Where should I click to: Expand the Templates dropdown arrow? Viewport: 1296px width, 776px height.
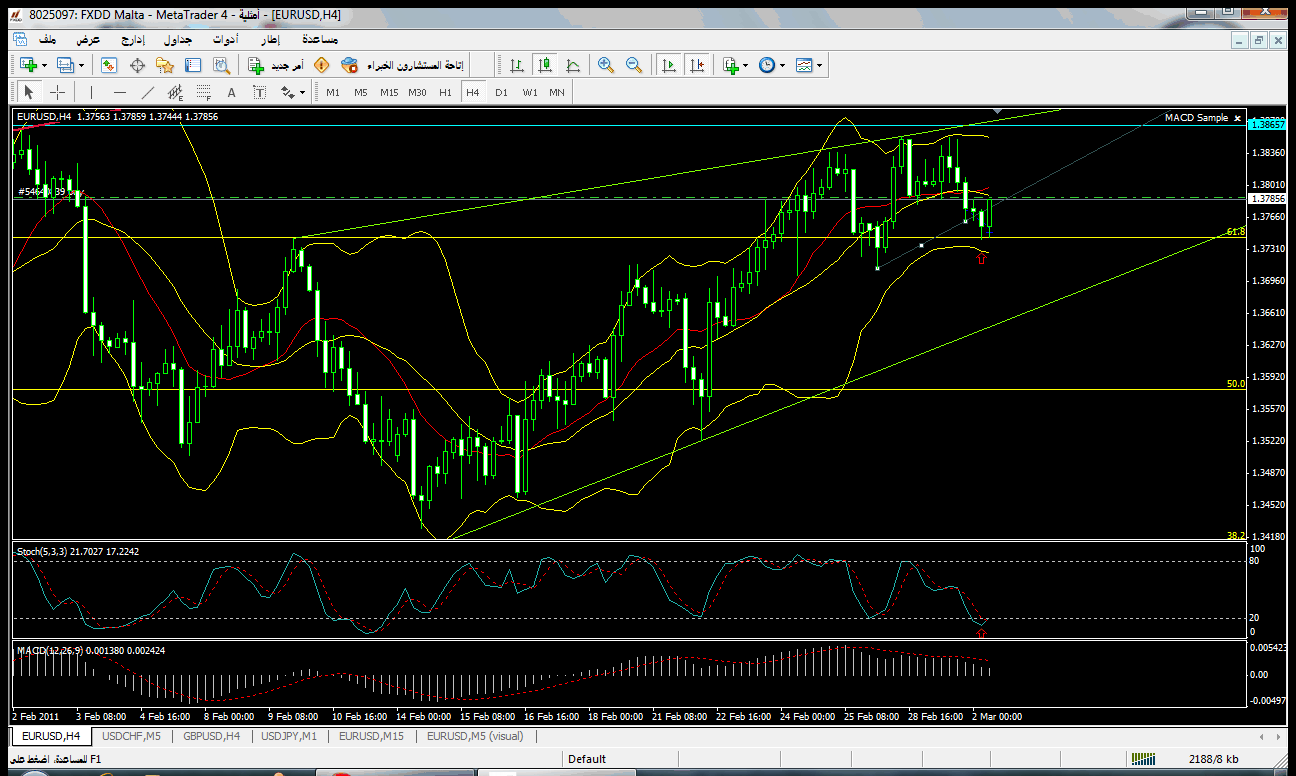click(x=821, y=65)
